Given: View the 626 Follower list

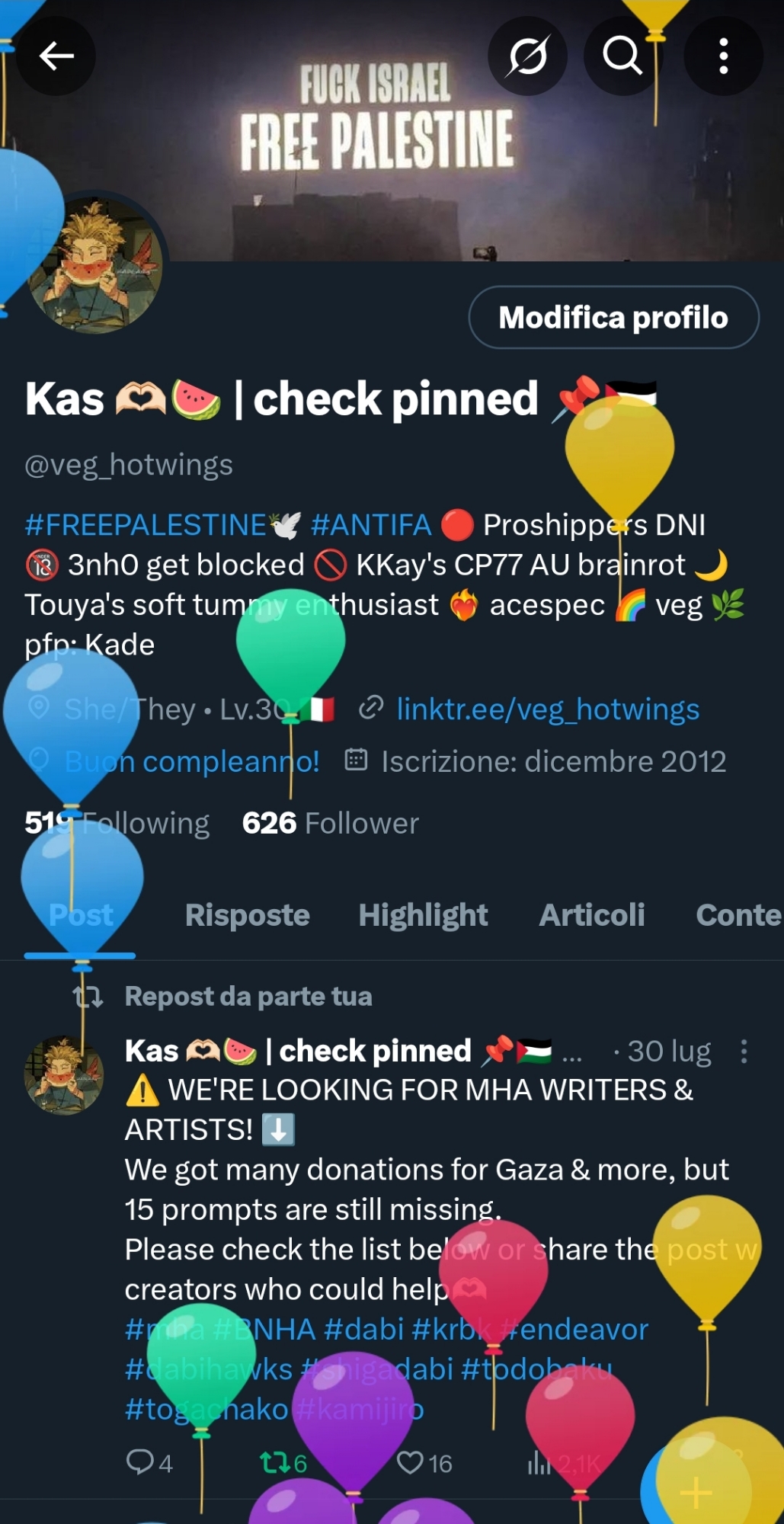Looking at the screenshot, I should [331, 823].
